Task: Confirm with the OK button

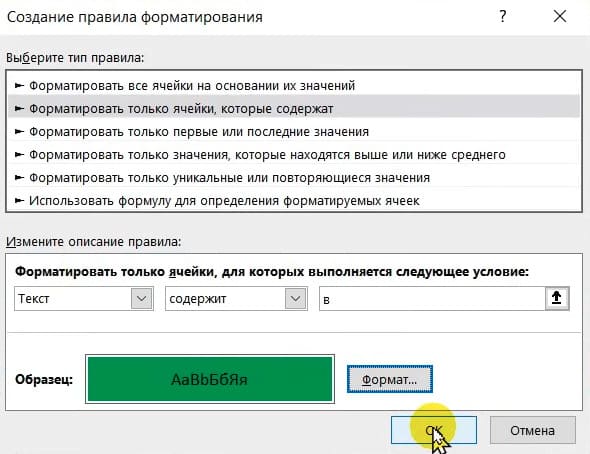Action: pos(434,430)
